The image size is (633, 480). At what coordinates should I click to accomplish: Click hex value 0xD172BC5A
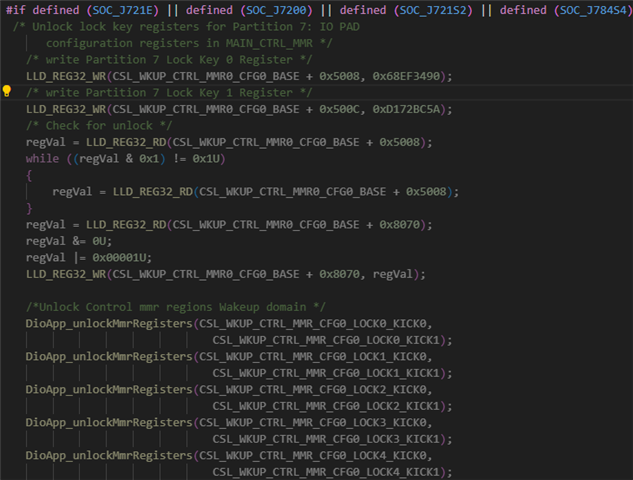[406, 109]
